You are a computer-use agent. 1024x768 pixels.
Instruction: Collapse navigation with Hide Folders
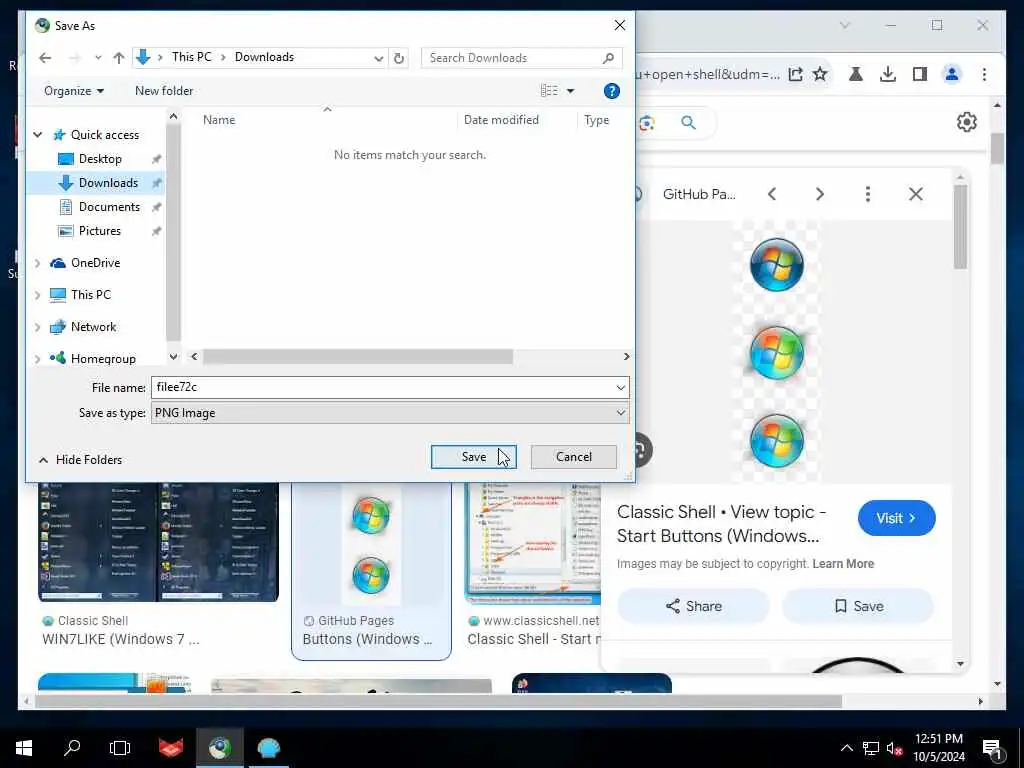[80, 460]
